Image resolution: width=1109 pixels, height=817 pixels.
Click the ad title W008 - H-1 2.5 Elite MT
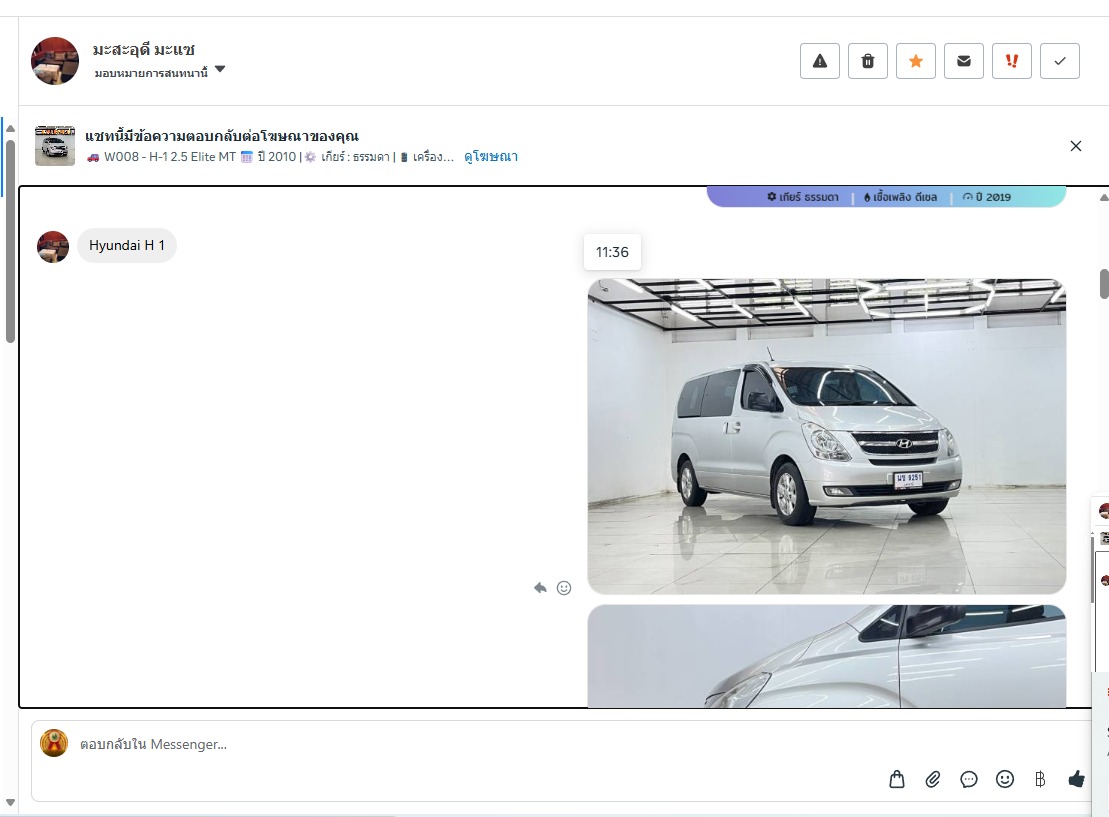point(170,156)
